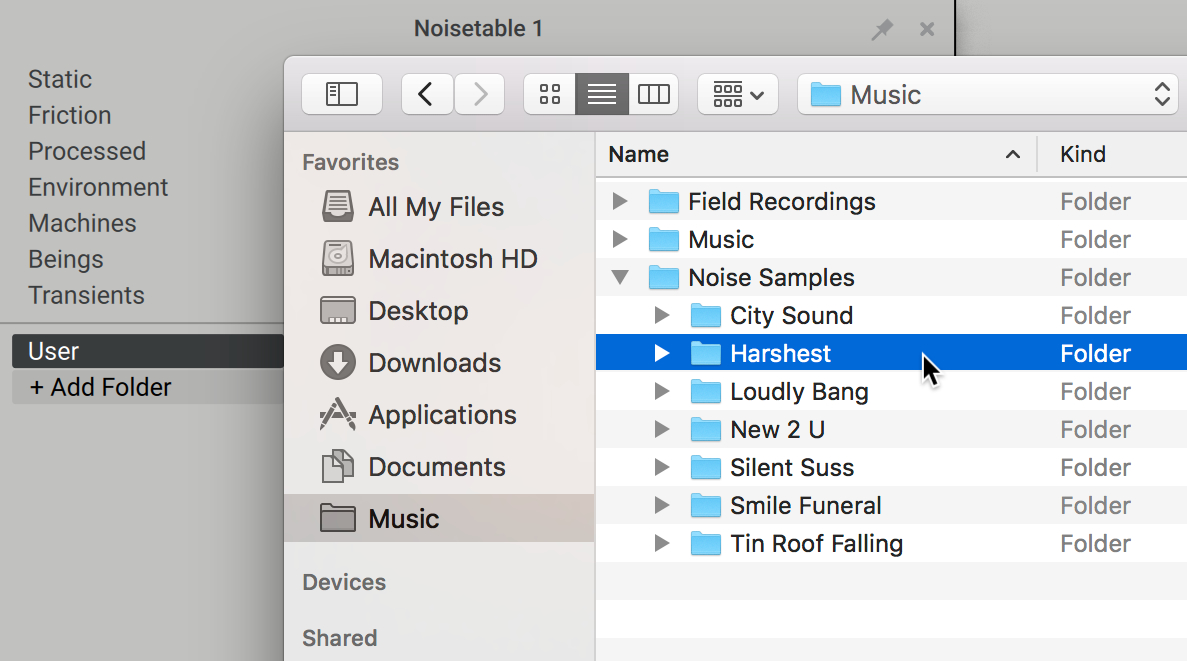Click the back navigation arrow

click(427, 93)
